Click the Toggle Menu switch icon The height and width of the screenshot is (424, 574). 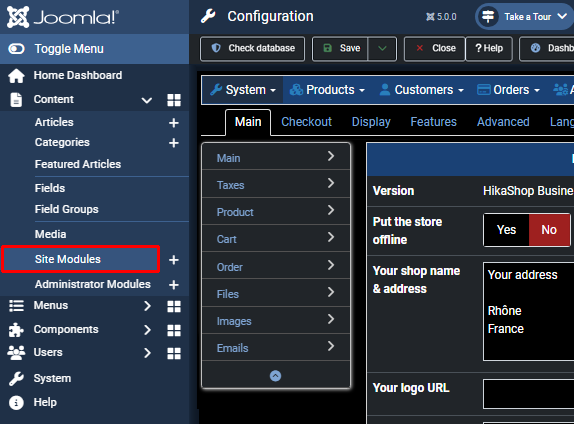(x=16, y=49)
